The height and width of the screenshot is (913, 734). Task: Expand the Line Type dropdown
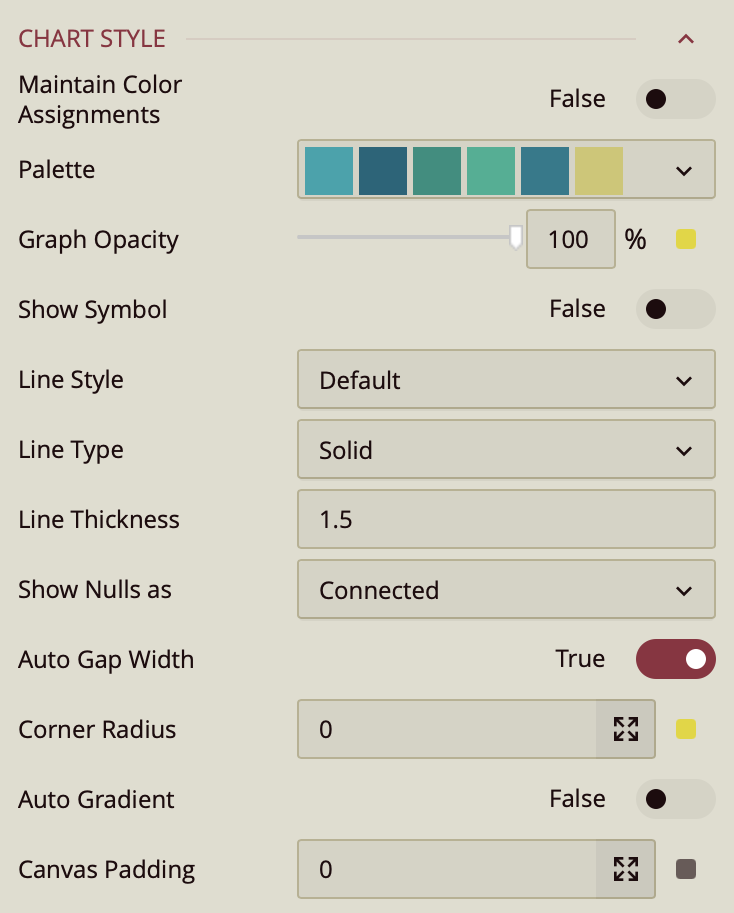coord(506,450)
